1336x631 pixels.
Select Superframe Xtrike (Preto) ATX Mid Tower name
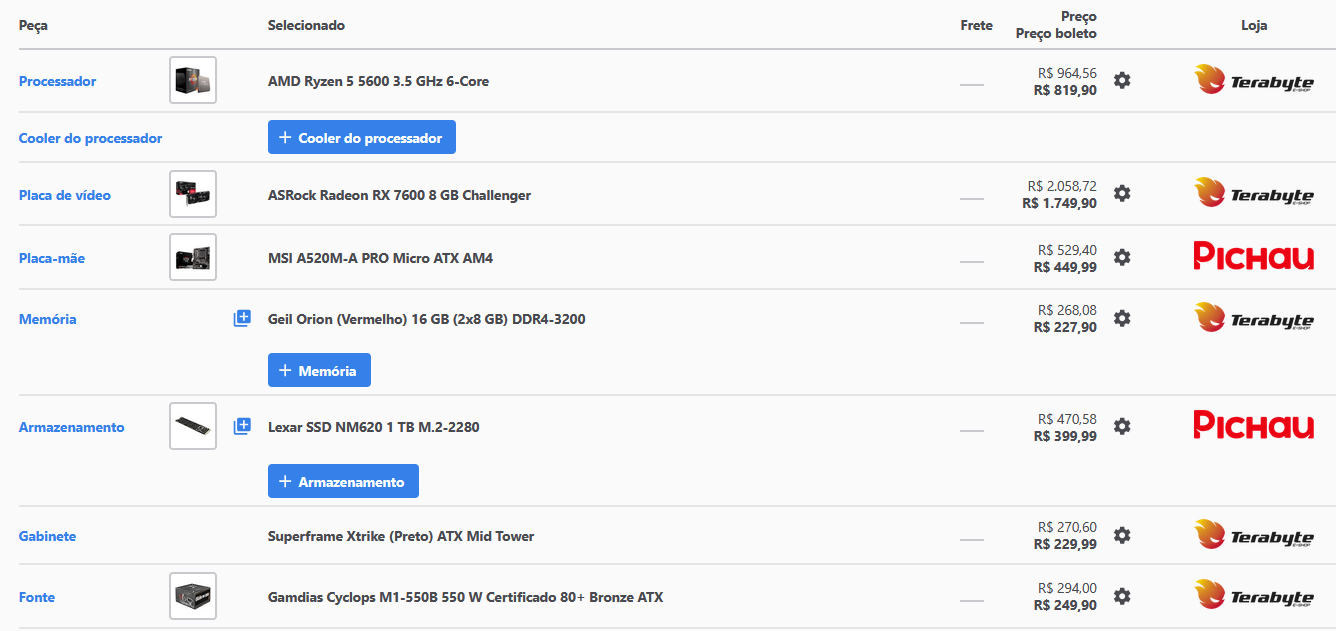point(401,536)
